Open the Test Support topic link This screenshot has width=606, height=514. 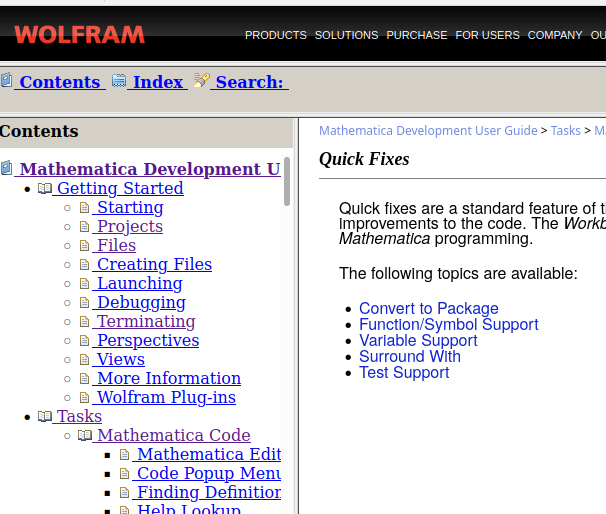[404, 373]
